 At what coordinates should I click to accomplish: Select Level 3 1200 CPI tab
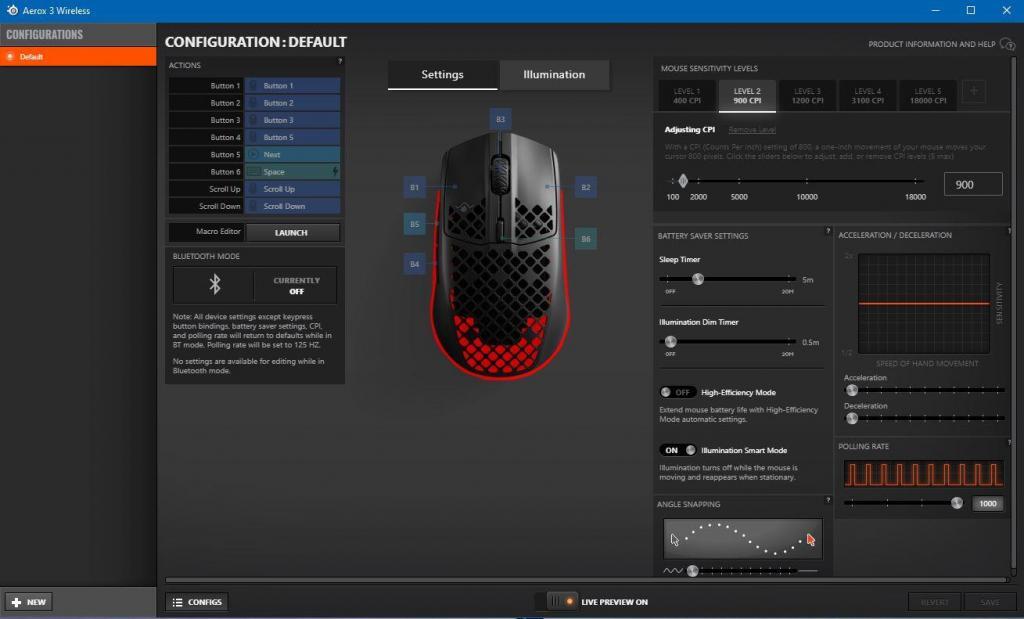[807, 96]
